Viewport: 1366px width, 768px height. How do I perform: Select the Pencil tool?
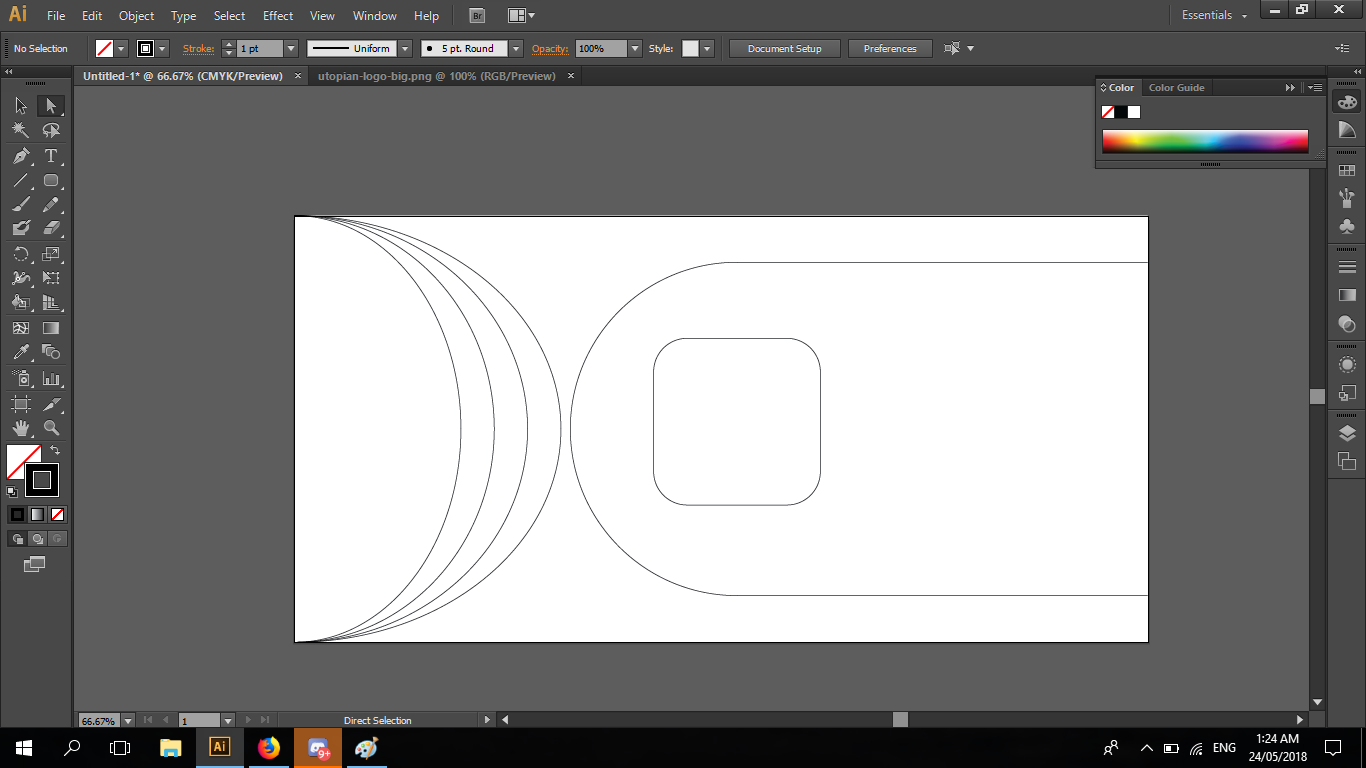[51, 205]
